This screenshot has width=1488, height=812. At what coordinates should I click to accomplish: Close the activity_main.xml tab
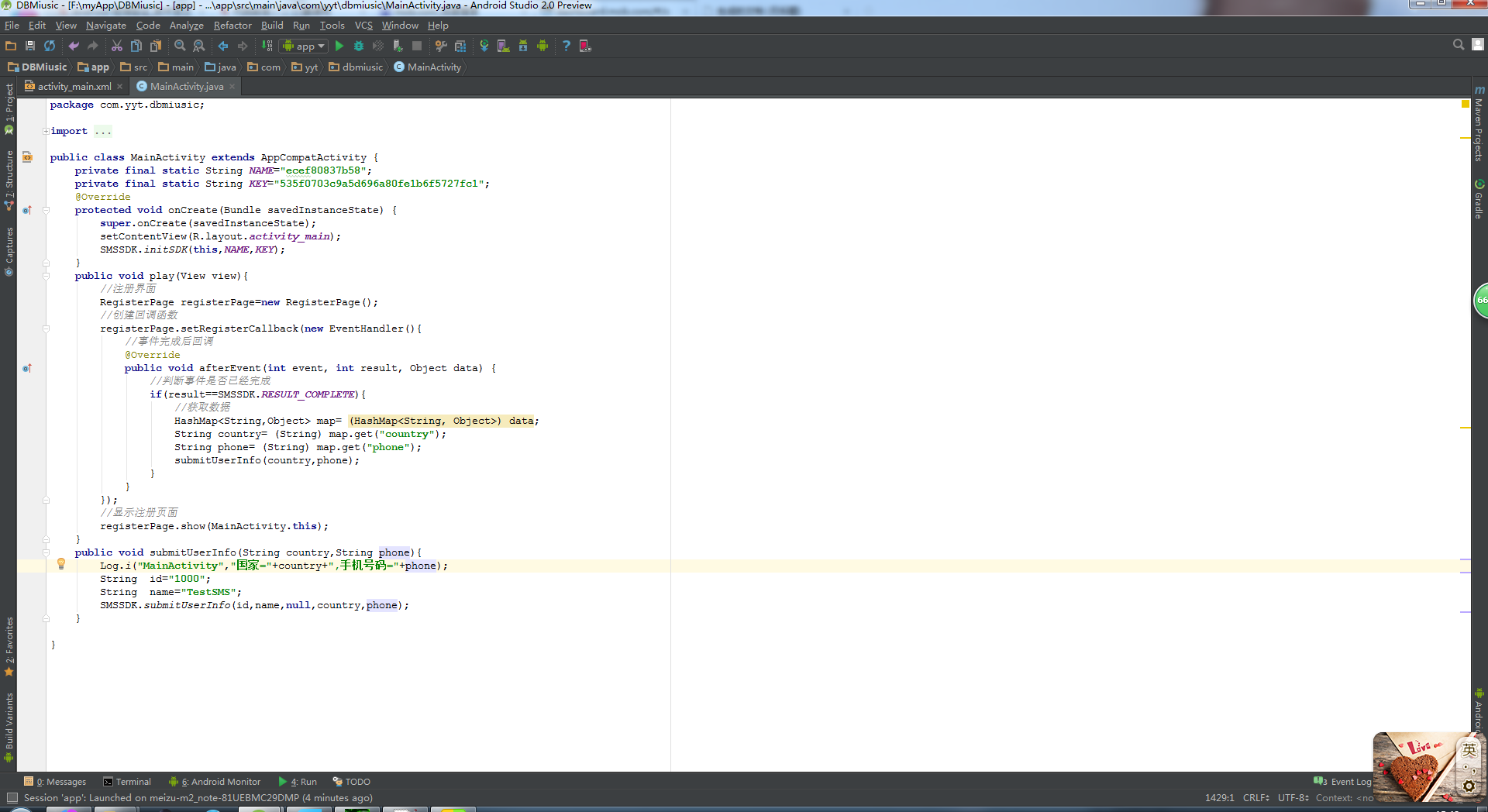[119, 86]
